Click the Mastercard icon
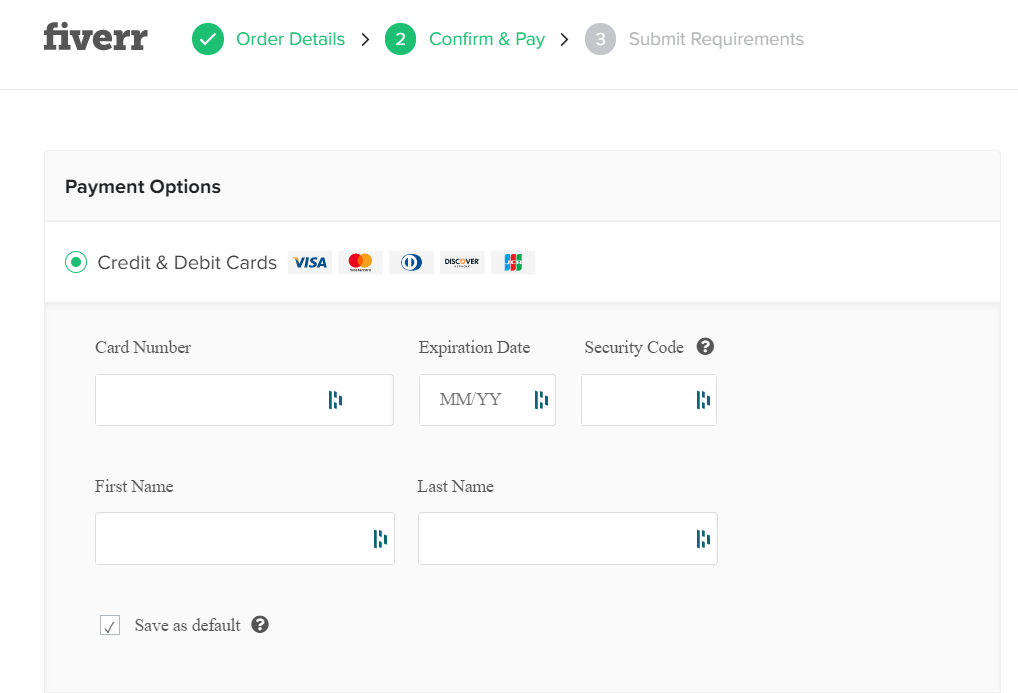 click(x=360, y=262)
